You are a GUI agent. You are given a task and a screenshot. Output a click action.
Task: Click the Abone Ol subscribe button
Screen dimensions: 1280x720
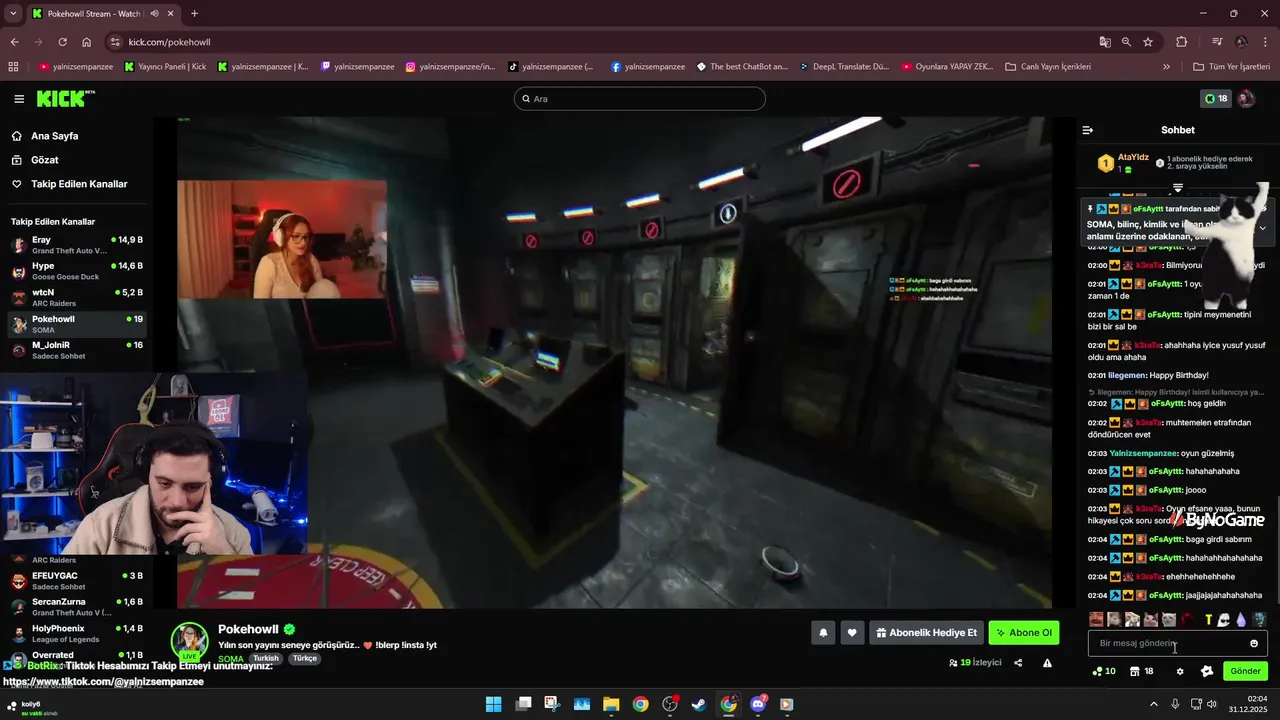coord(1024,632)
